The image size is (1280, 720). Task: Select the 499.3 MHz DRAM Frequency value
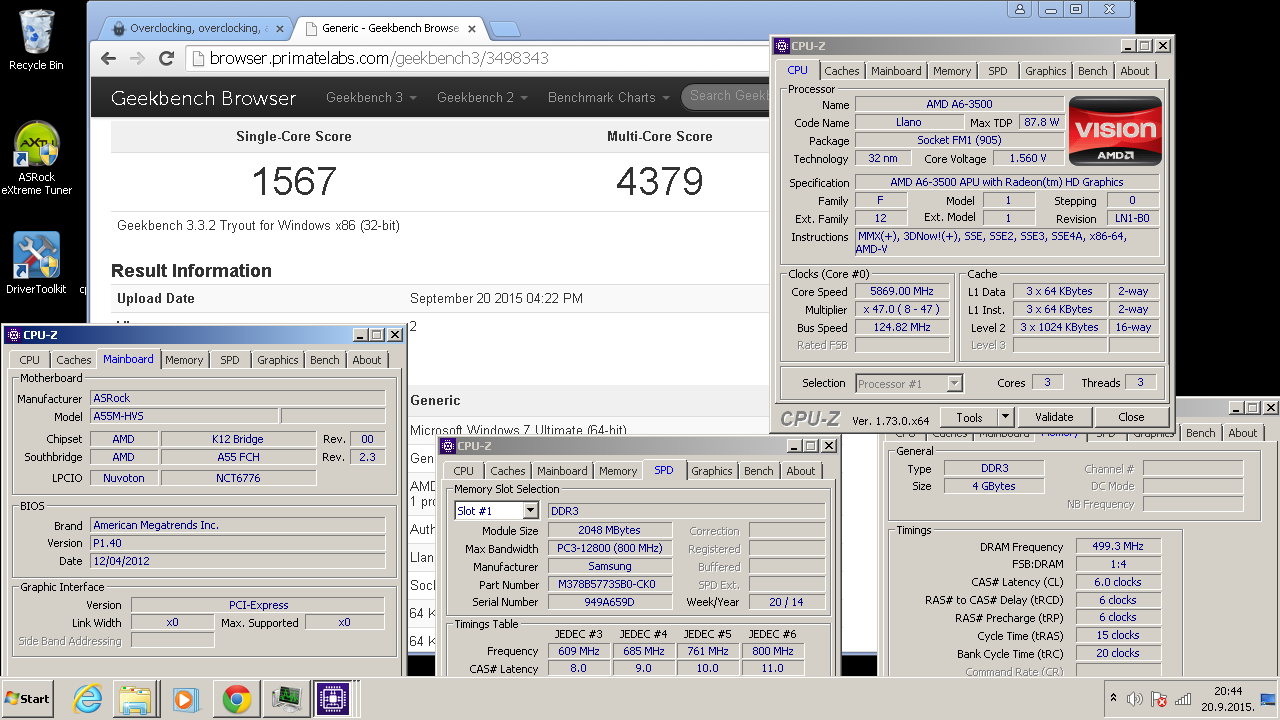coord(1118,547)
